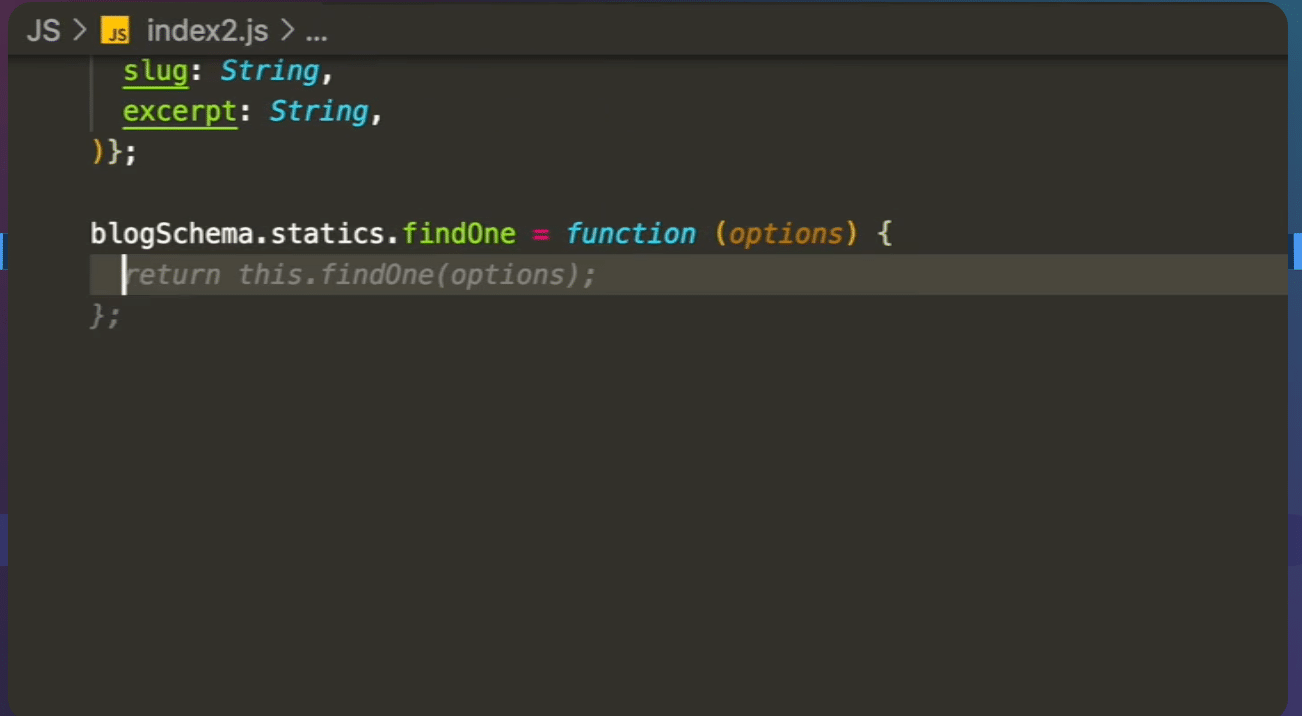Select the function keyword on the statics line
This screenshot has width=1302, height=716.
(631, 233)
